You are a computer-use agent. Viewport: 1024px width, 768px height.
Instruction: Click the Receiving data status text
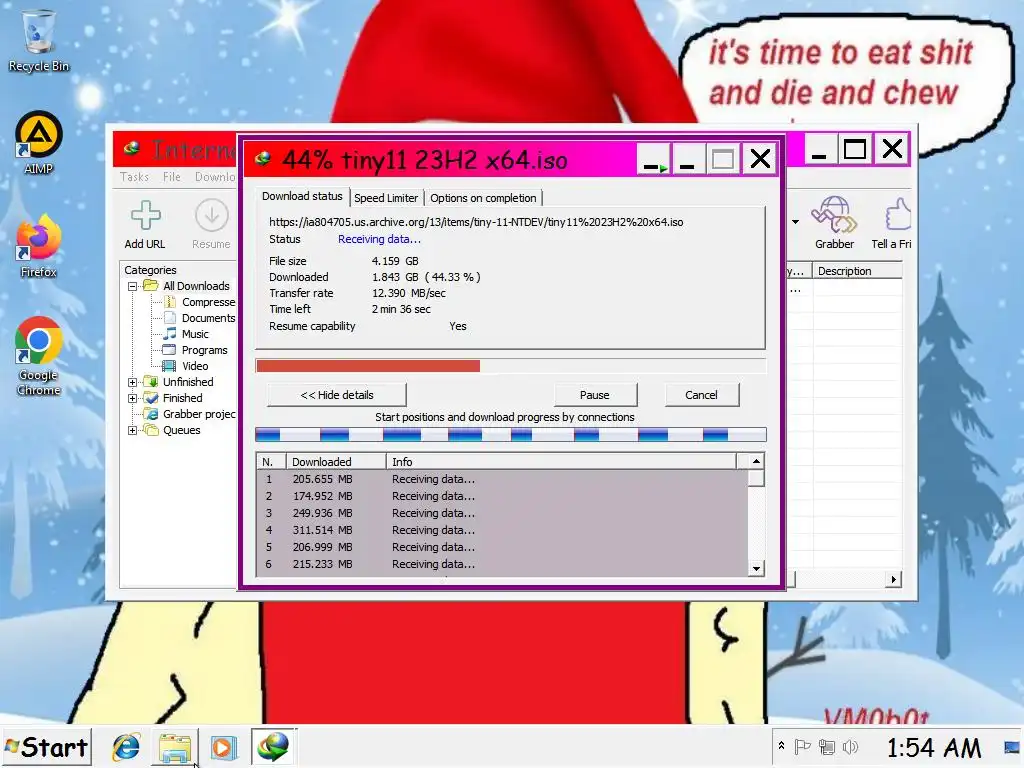click(379, 239)
